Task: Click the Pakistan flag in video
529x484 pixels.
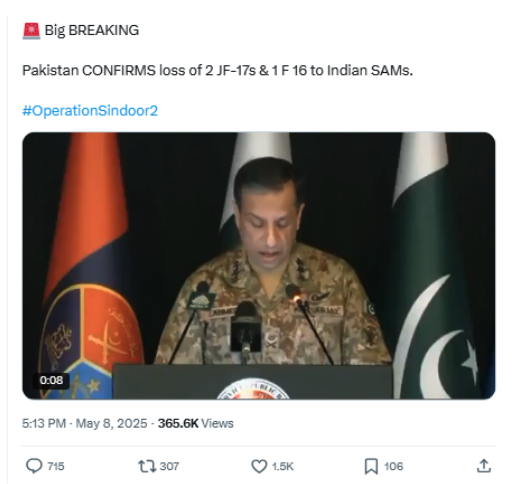Action: tap(435, 265)
